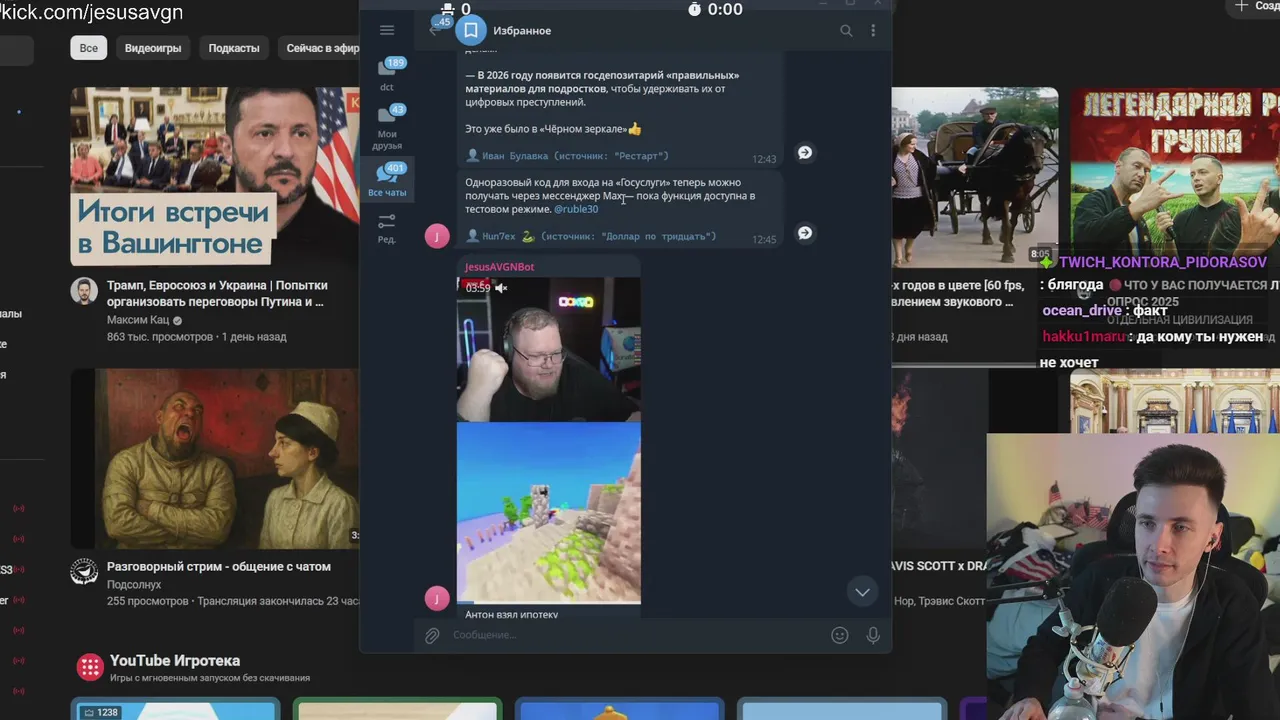Open the YouTube Игротека section heading
Screen dimensions: 1280x720
(175, 661)
